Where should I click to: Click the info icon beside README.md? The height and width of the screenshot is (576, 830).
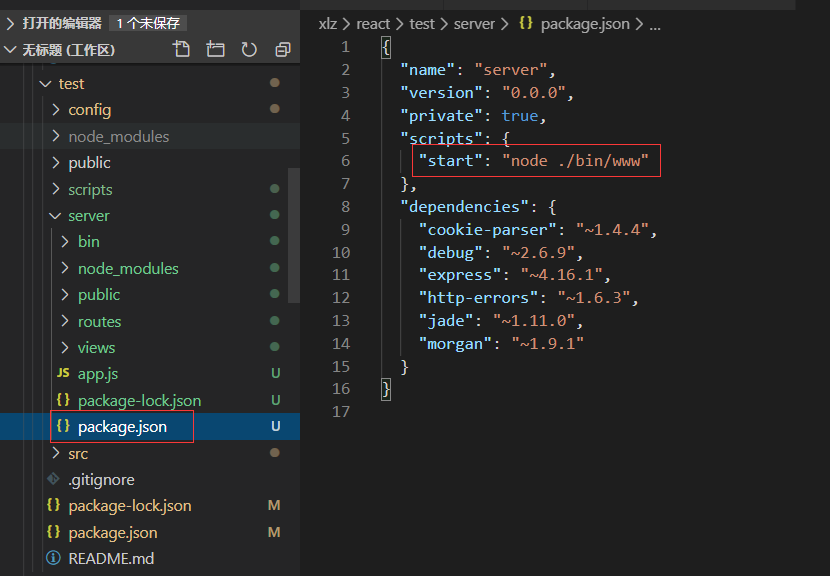coord(53,557)
